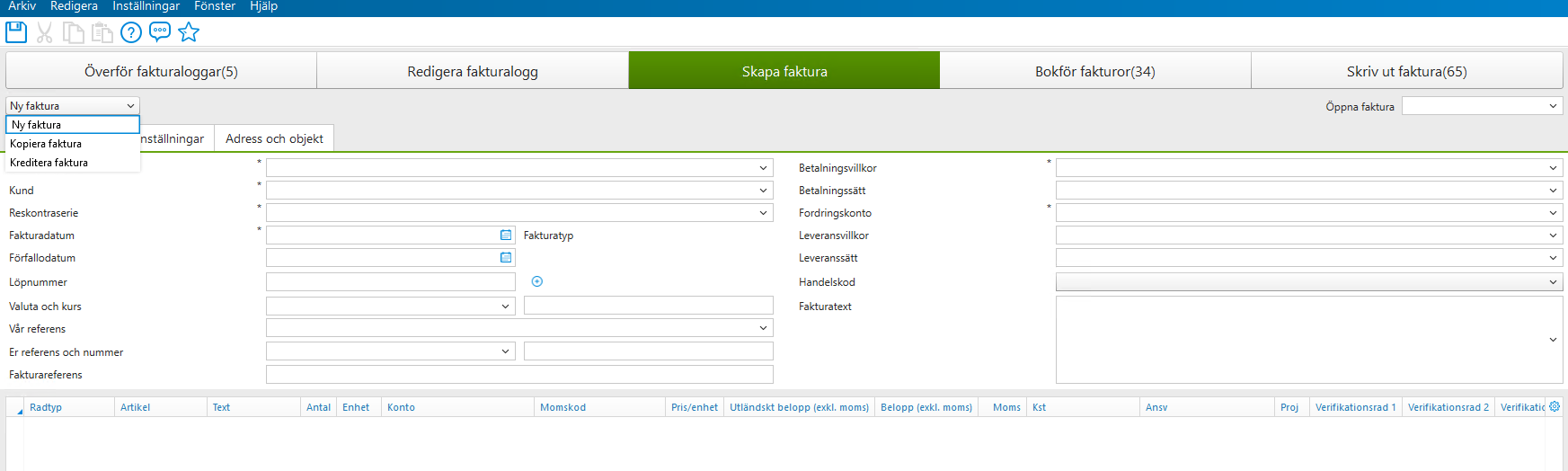Click the Paste clipboard icon
The height and width of the screenshot is (471, 1568).
coord(102,32)
